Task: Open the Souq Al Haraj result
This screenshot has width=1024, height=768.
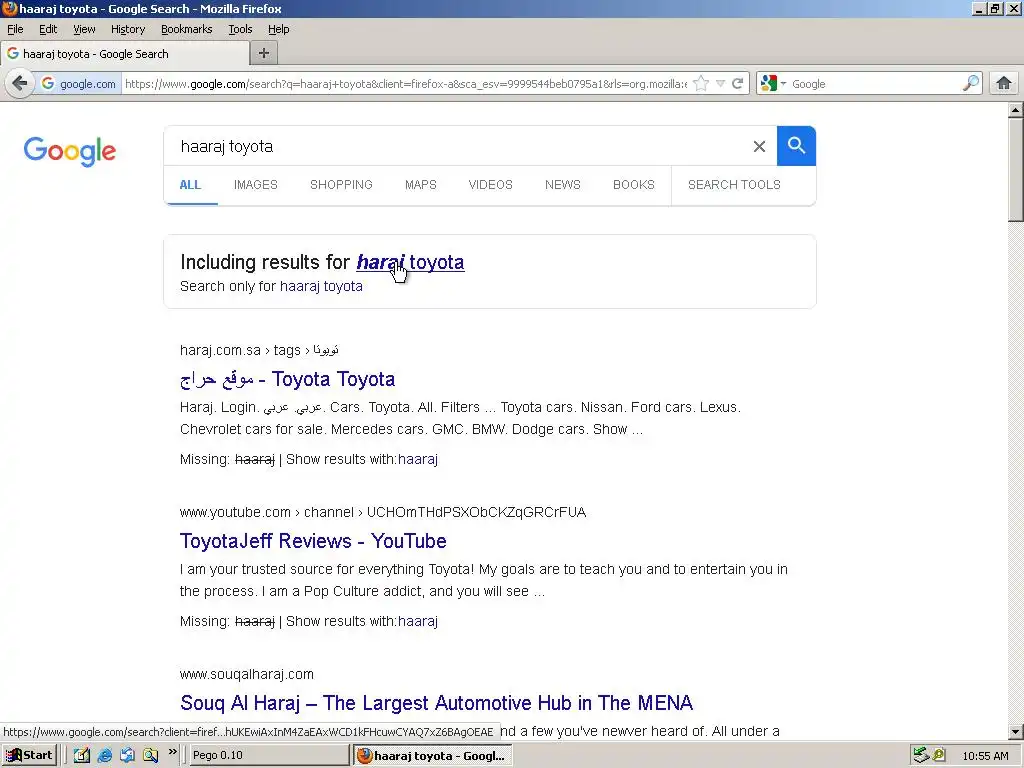Action: tap(436, 703)
